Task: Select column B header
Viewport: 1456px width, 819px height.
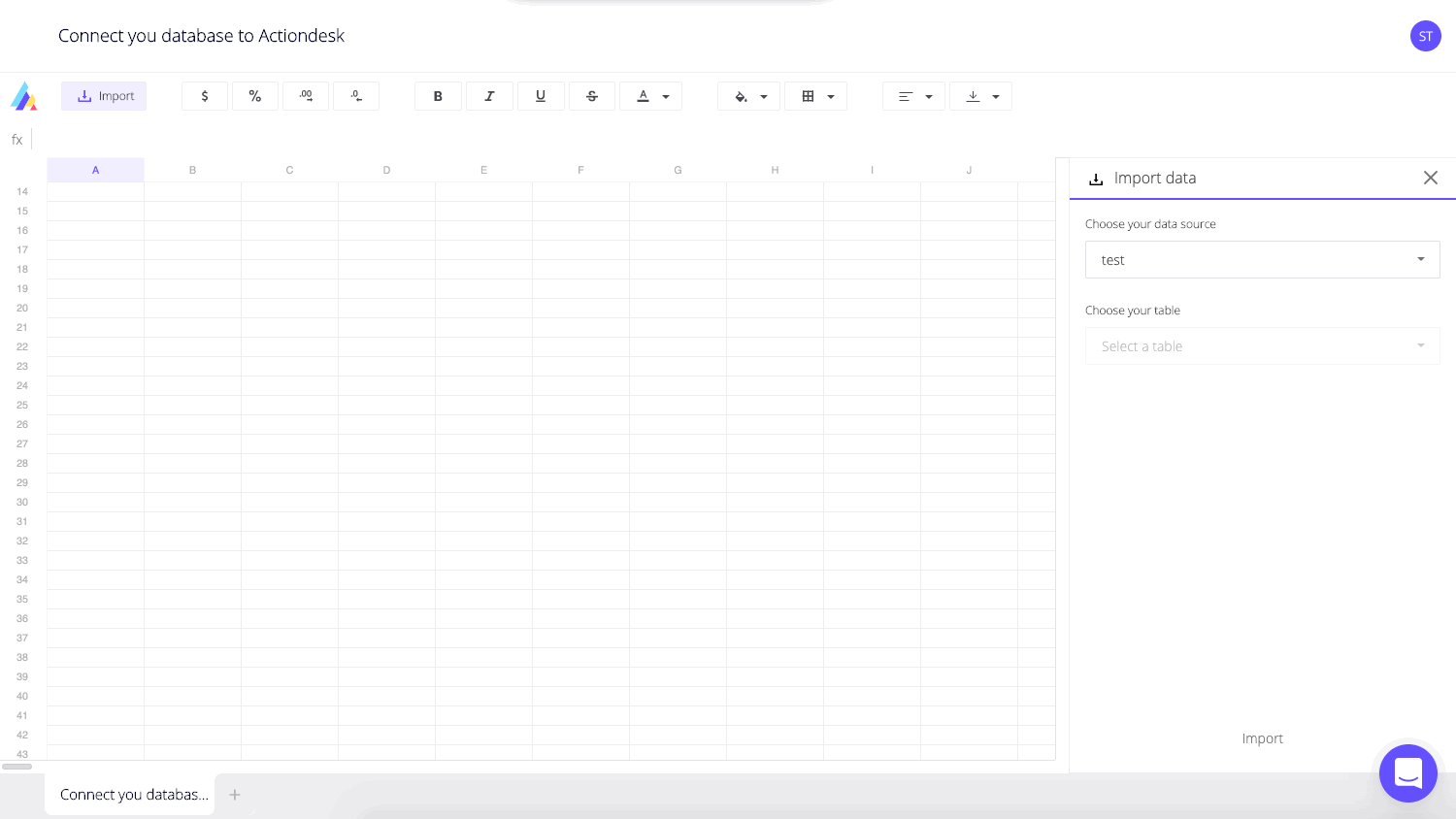Action: click(x=192, y=170)
